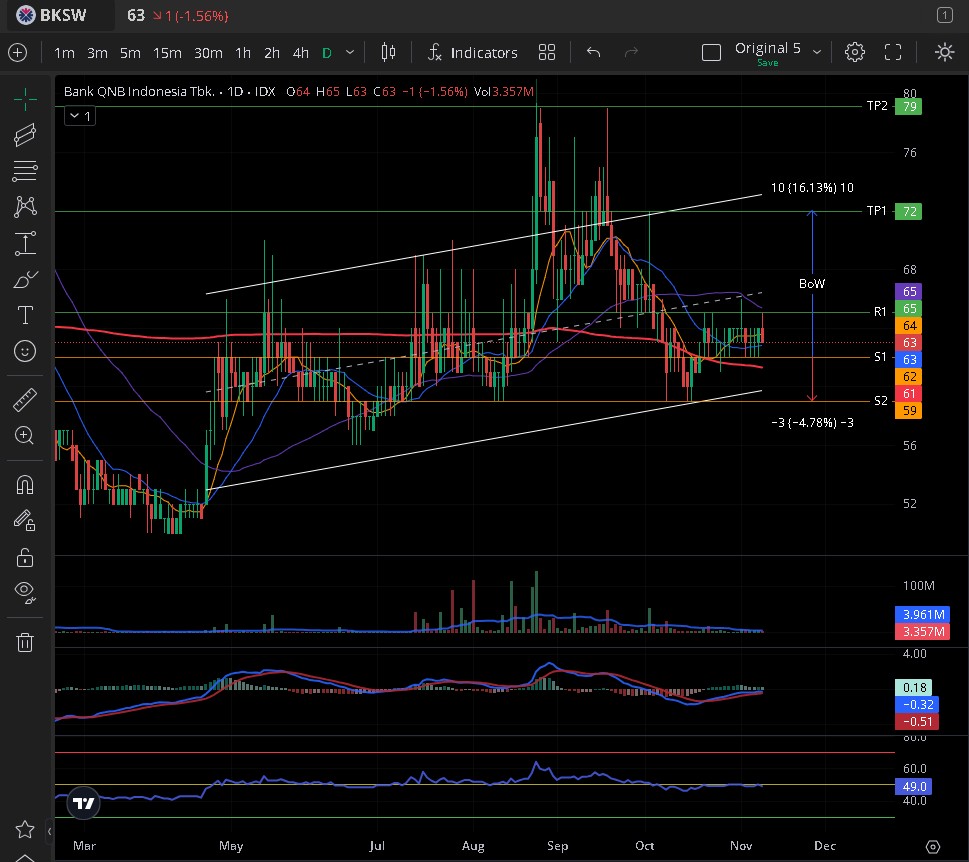Click the TP1 72 price label

coord(908,211)
